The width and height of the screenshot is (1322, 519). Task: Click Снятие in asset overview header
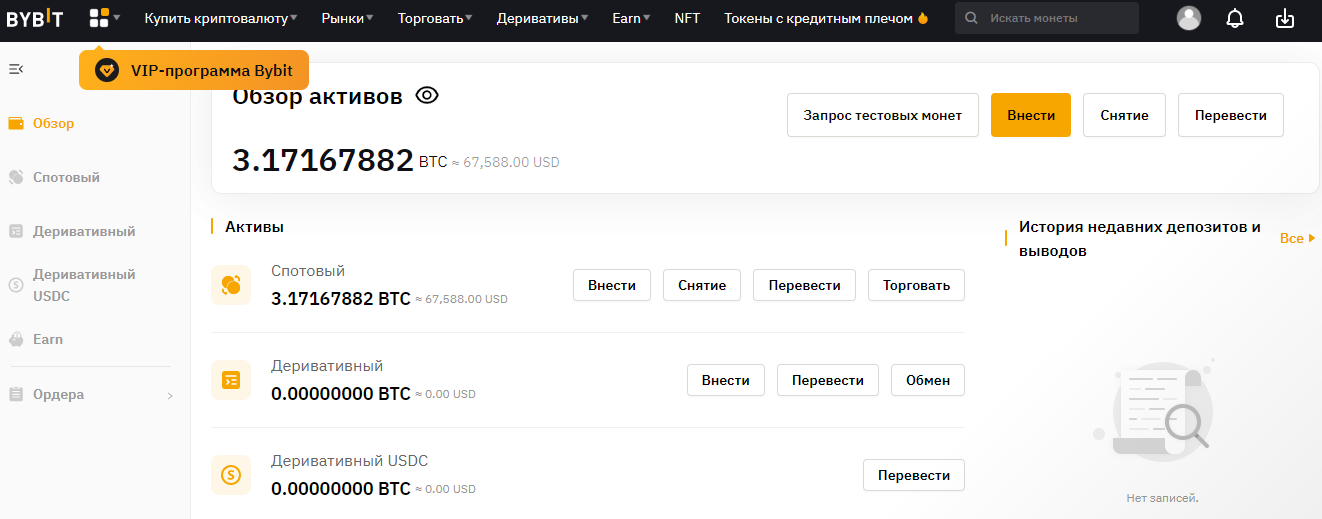(1124, 115)
